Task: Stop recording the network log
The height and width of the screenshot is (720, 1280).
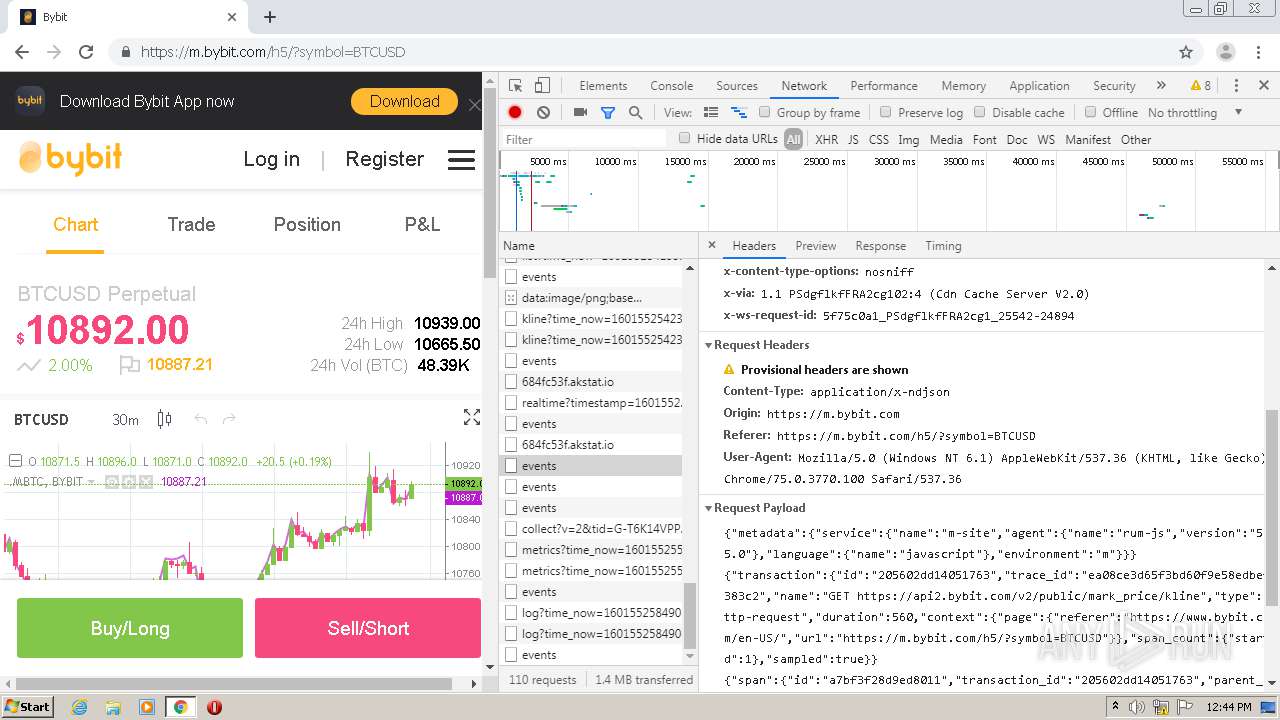Action: click(x=515, y=113)
